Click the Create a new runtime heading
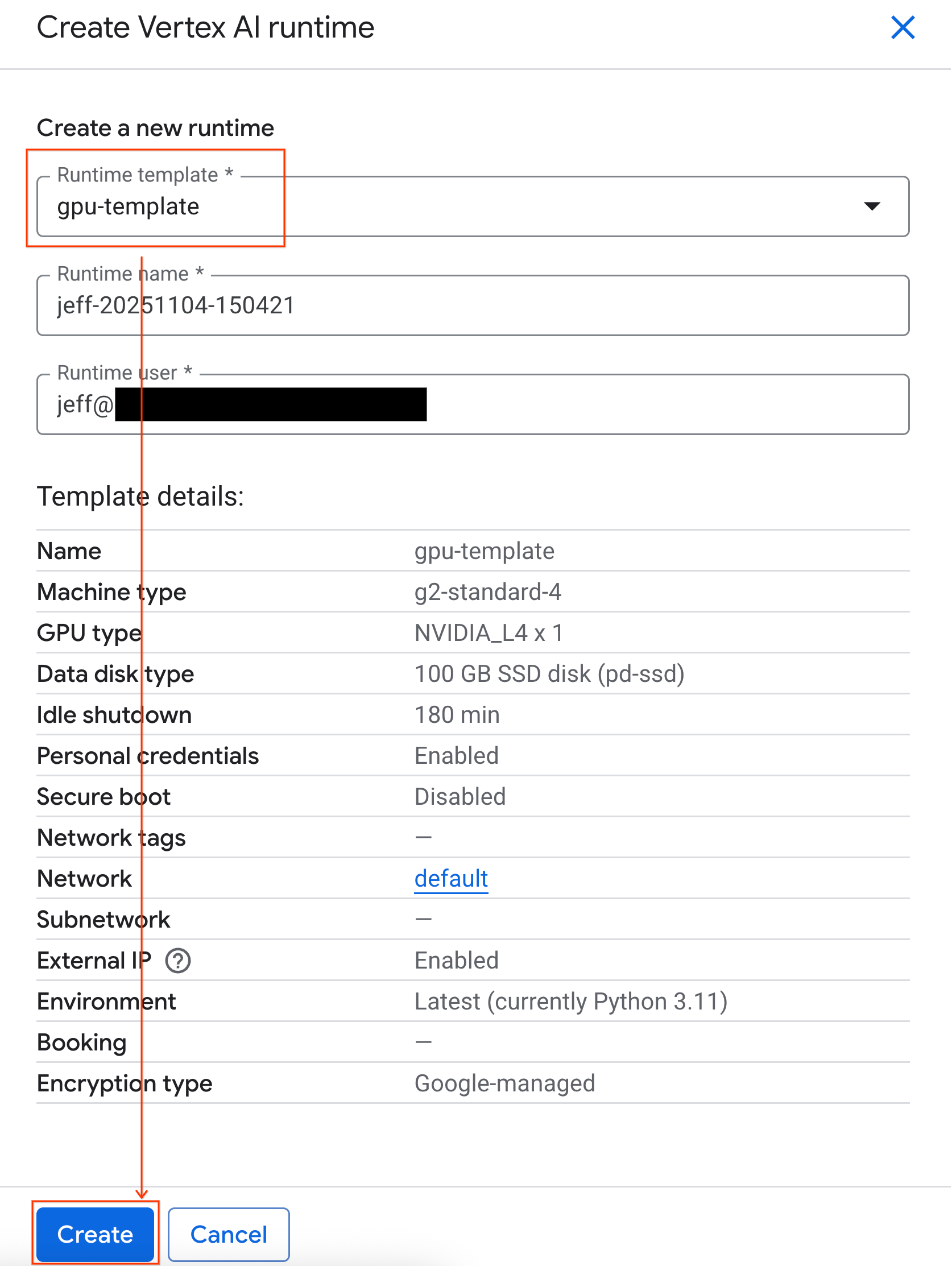Viewport: 952px width, 1266px height. [155, 127]
